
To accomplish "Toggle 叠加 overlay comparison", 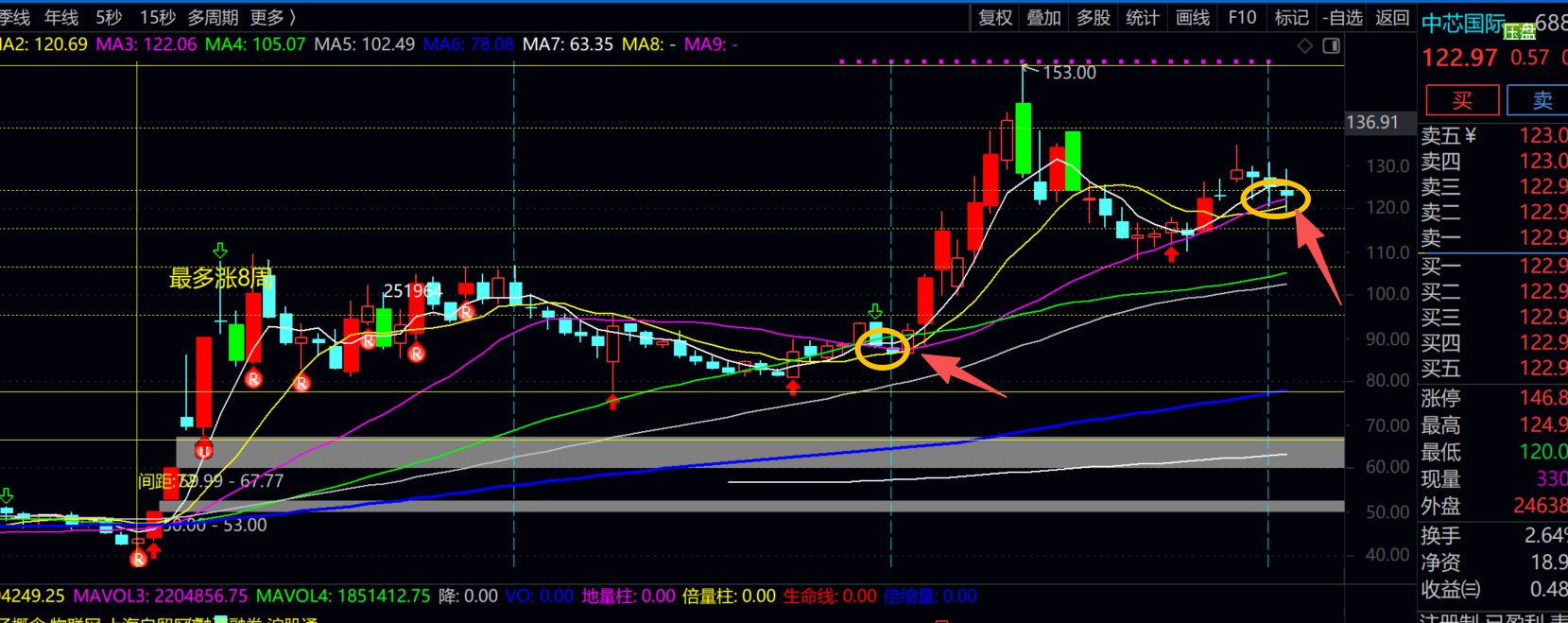I will tap(1044, 17).
